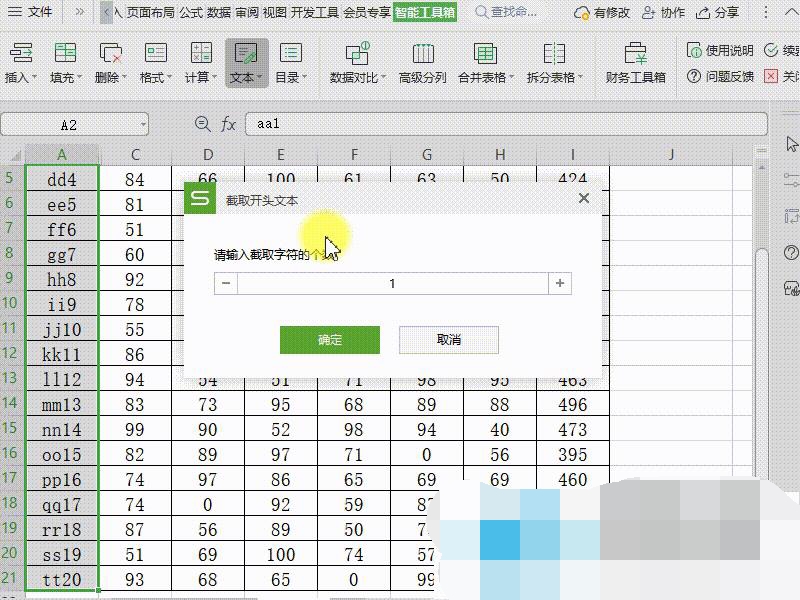Click the zoom magnifier icon beside formula bar
The height and width of the screenshot is (600, 800).
[x=203, y=124]
